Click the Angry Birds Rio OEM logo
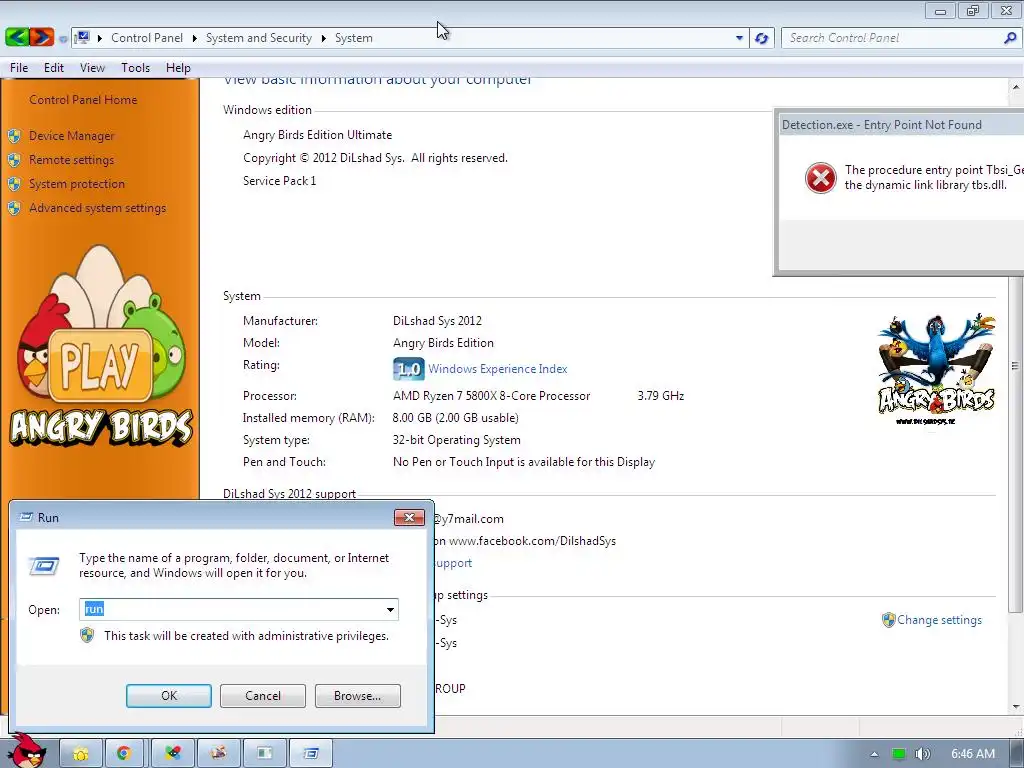This screenshot has height=768, width=1024. (936, 370)
